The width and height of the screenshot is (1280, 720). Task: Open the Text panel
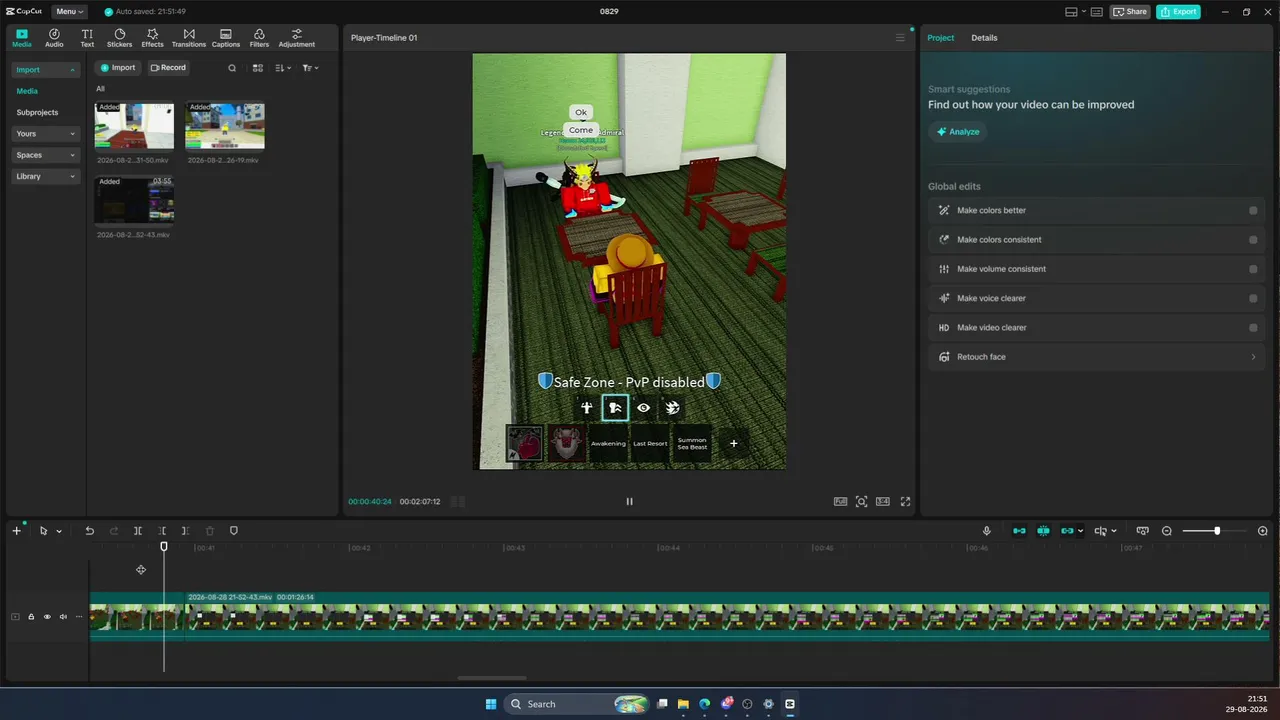87,38
